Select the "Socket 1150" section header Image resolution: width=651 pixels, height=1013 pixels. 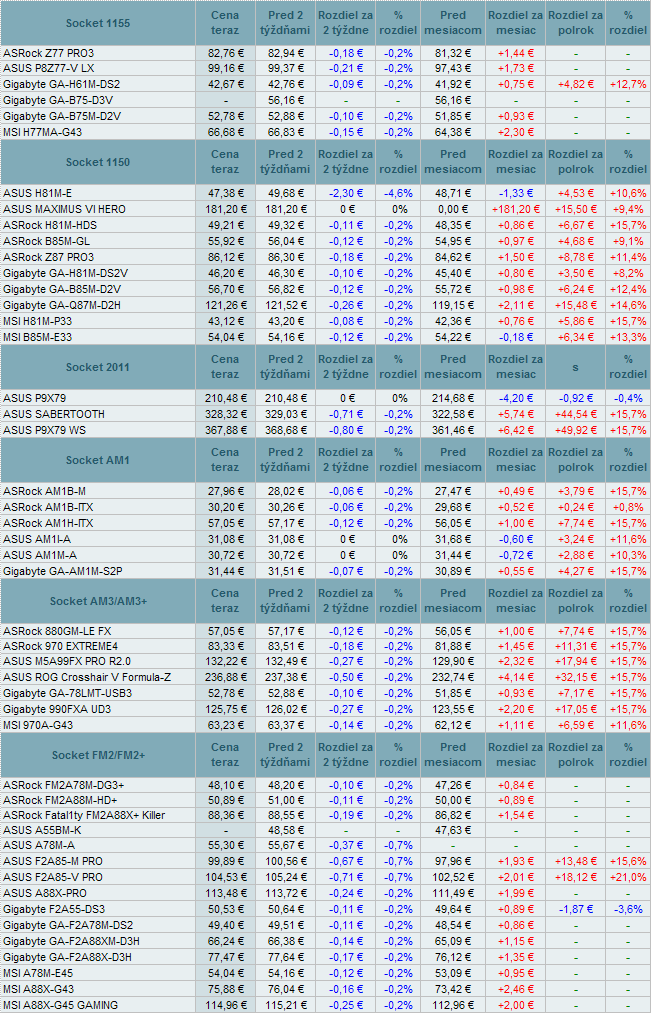click(x=98, y=162)
